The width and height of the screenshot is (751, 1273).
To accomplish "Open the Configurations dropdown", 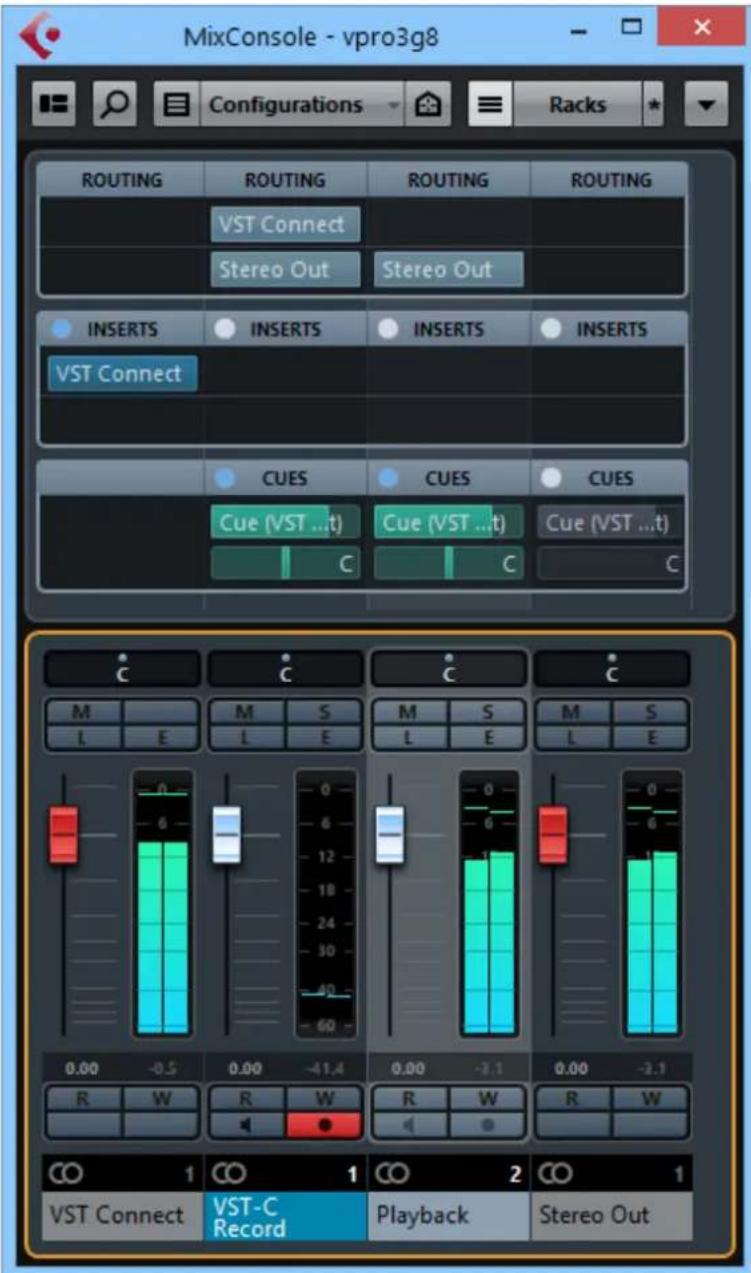I will 301,105.
